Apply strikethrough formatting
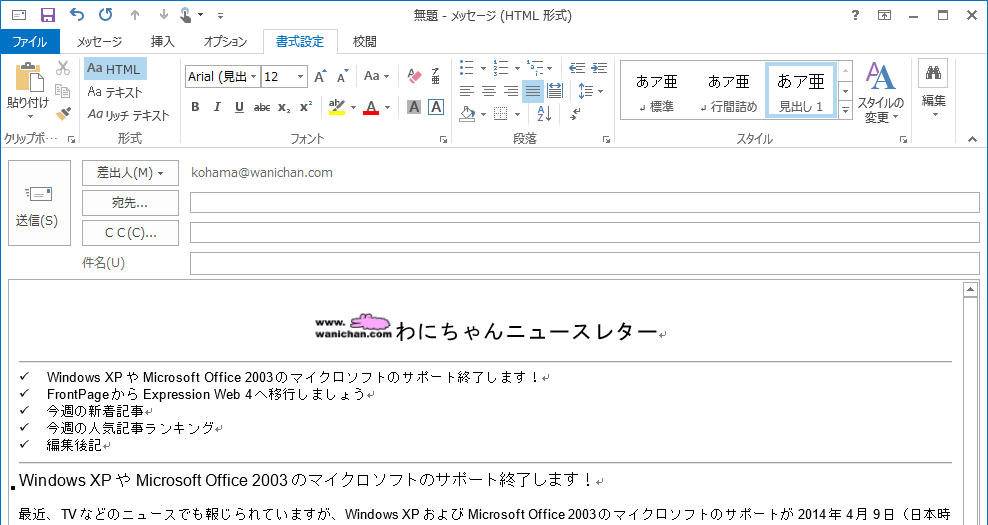This screenshot has width=988, height=525. coord(261,107)
